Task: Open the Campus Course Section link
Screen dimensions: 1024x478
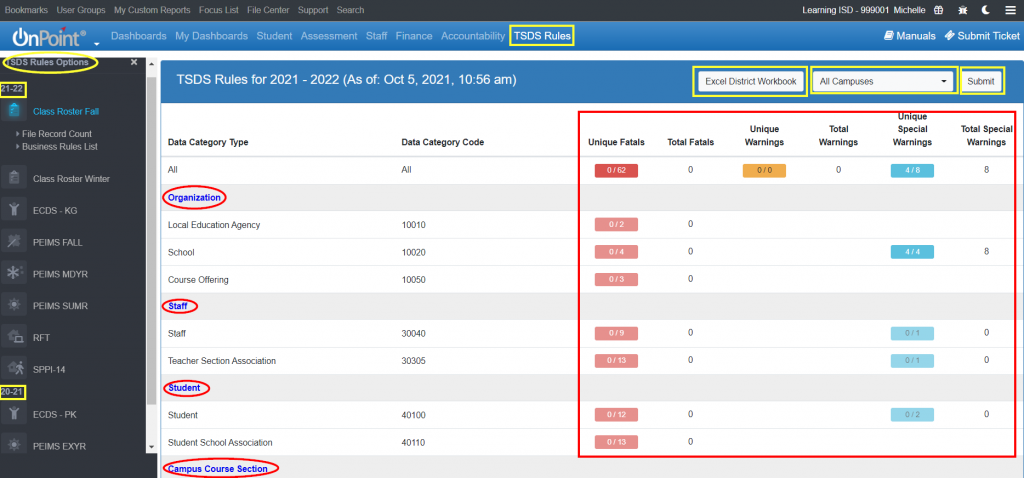Action: click(x=217, y=468)
